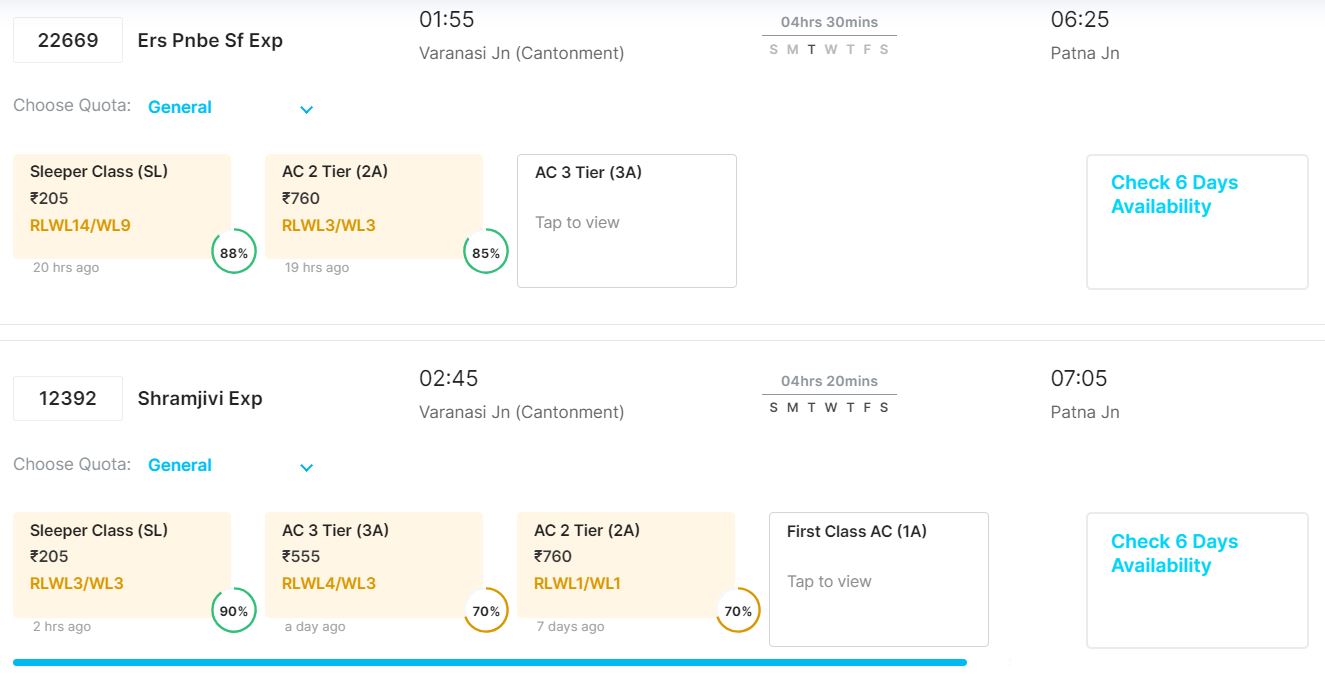Tap to view AC 3 Tier for train 22669
The image size is (1325, 679).
pyautogui.click(x=626, y=221)
